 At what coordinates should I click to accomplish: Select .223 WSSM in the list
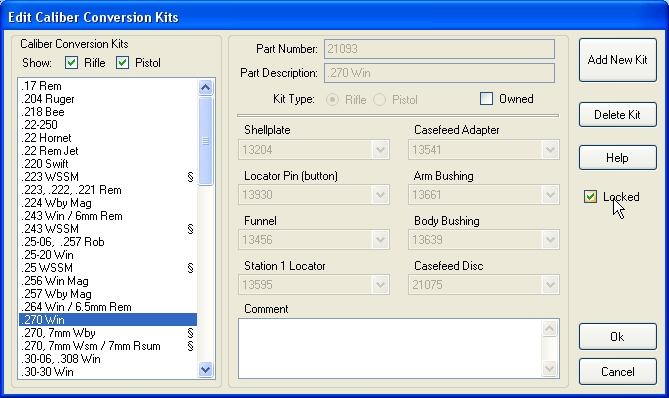(108, 177)
